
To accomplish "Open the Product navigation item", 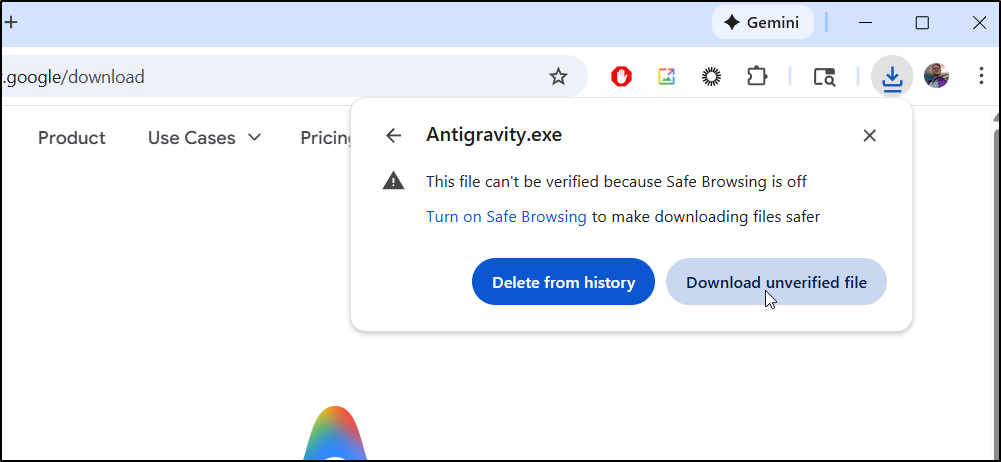I will coord(72,138).
